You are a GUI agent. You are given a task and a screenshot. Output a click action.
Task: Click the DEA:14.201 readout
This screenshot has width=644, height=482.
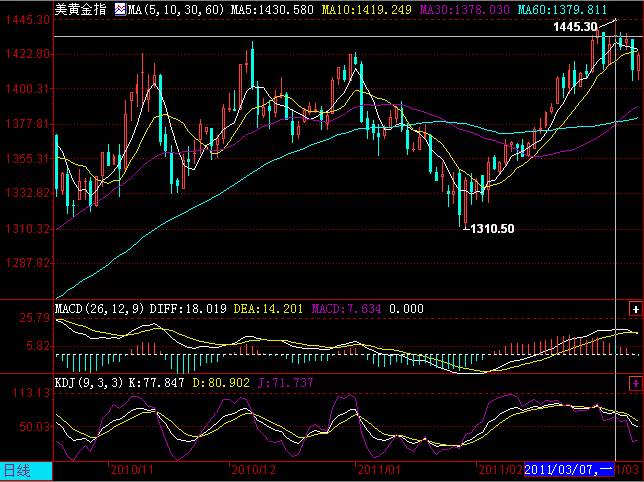(x=268, y=309)
